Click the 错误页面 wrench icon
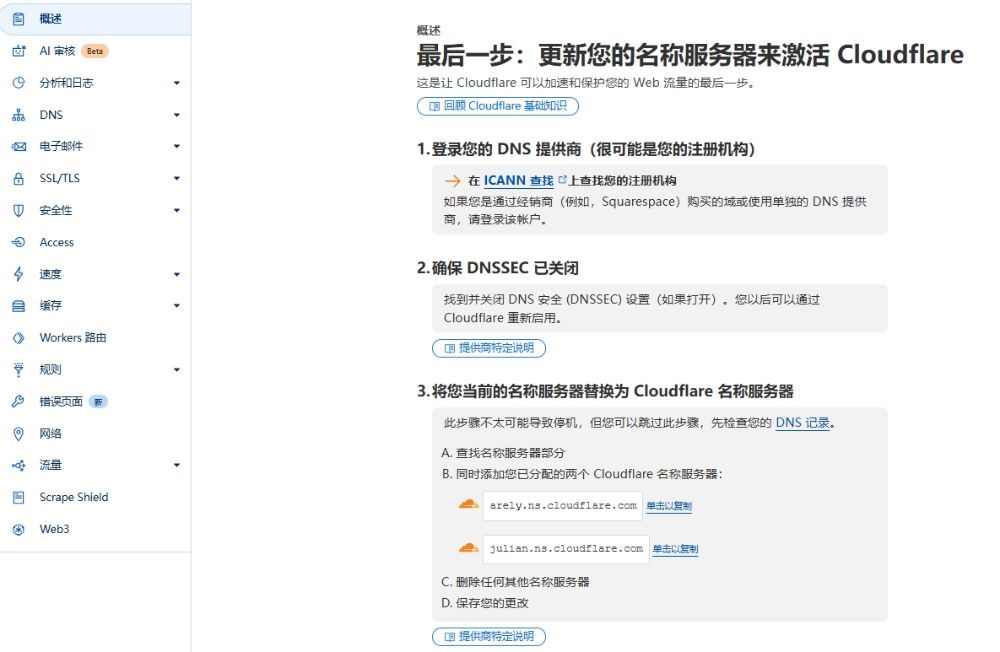 point(18,401)
